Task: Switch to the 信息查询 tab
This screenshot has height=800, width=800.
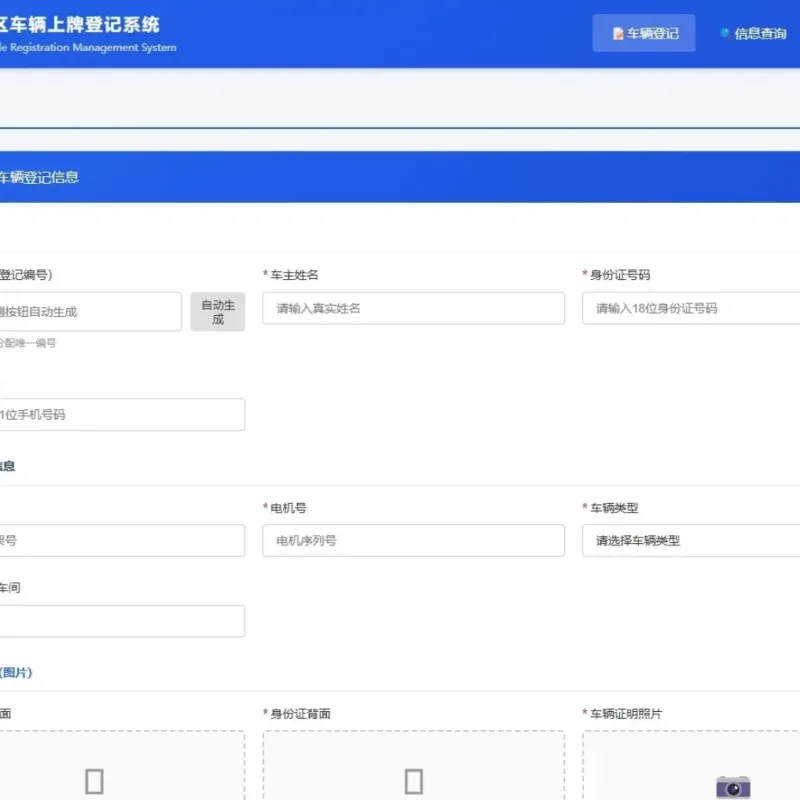Action: [x=754, y=33]
